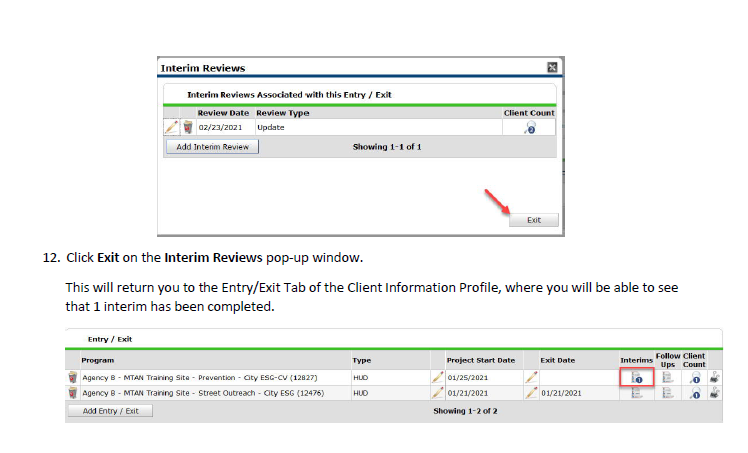
Task: Open Follow Ups icon for Prevention program
Action: [x=667, y=378]
